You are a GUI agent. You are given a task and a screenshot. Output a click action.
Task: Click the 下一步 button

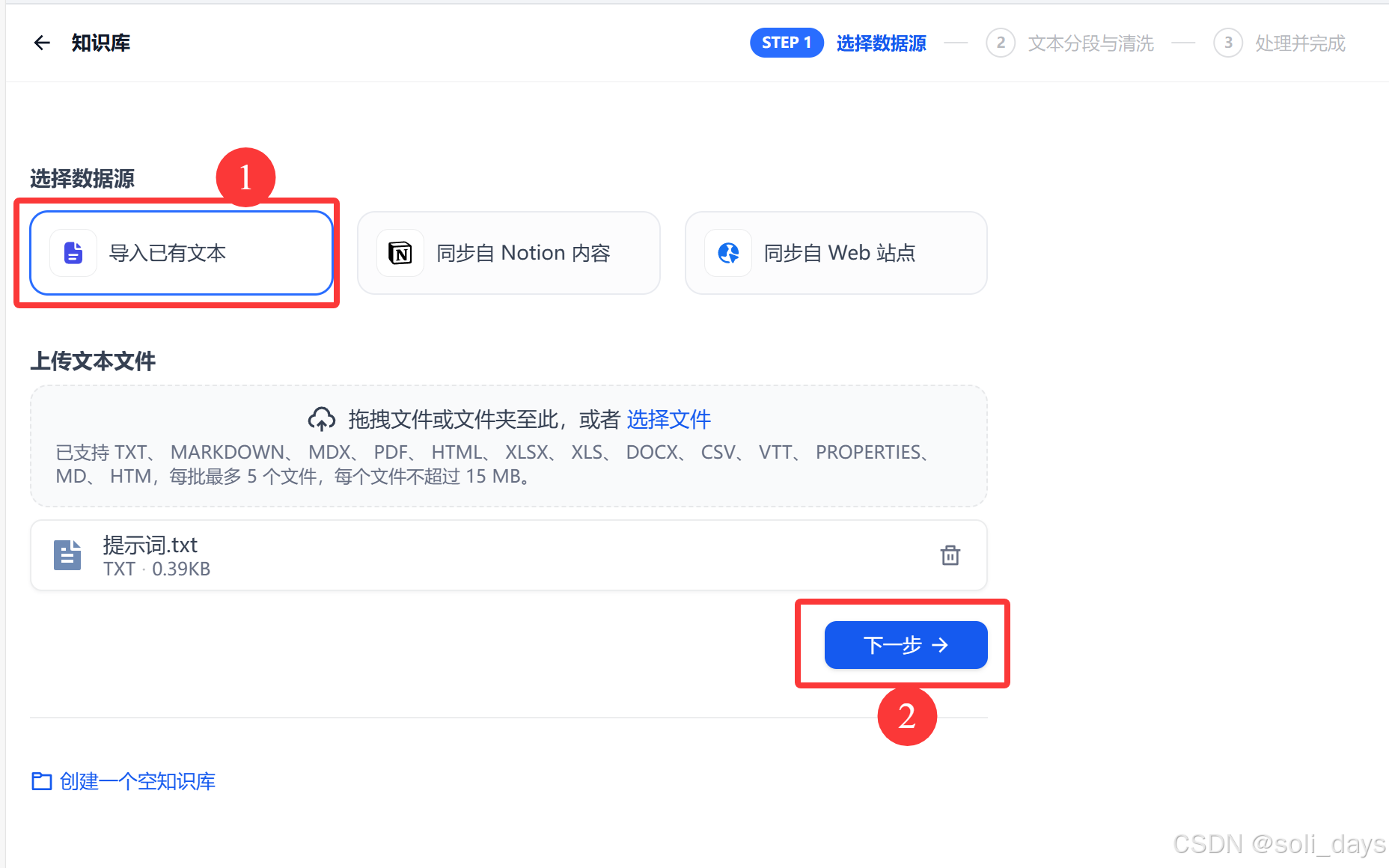(x=906, y=645)
